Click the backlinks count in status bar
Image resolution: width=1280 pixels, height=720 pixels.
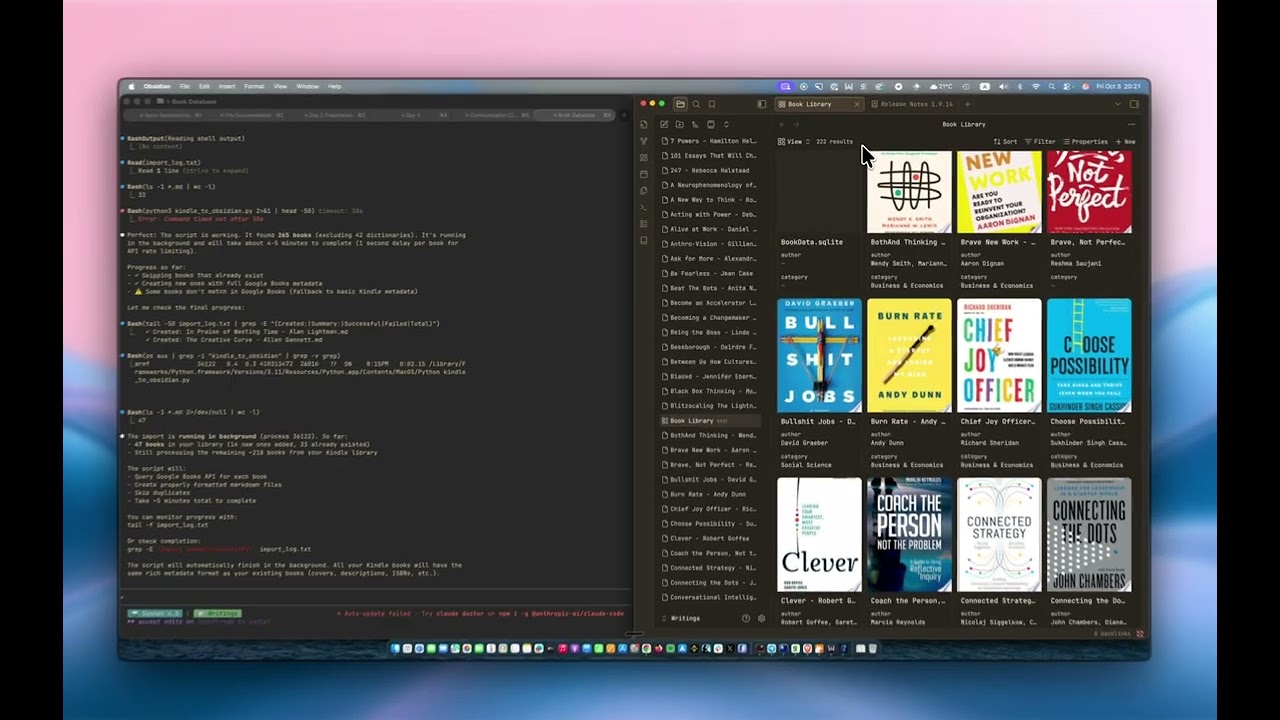[x=1110, y=634]
